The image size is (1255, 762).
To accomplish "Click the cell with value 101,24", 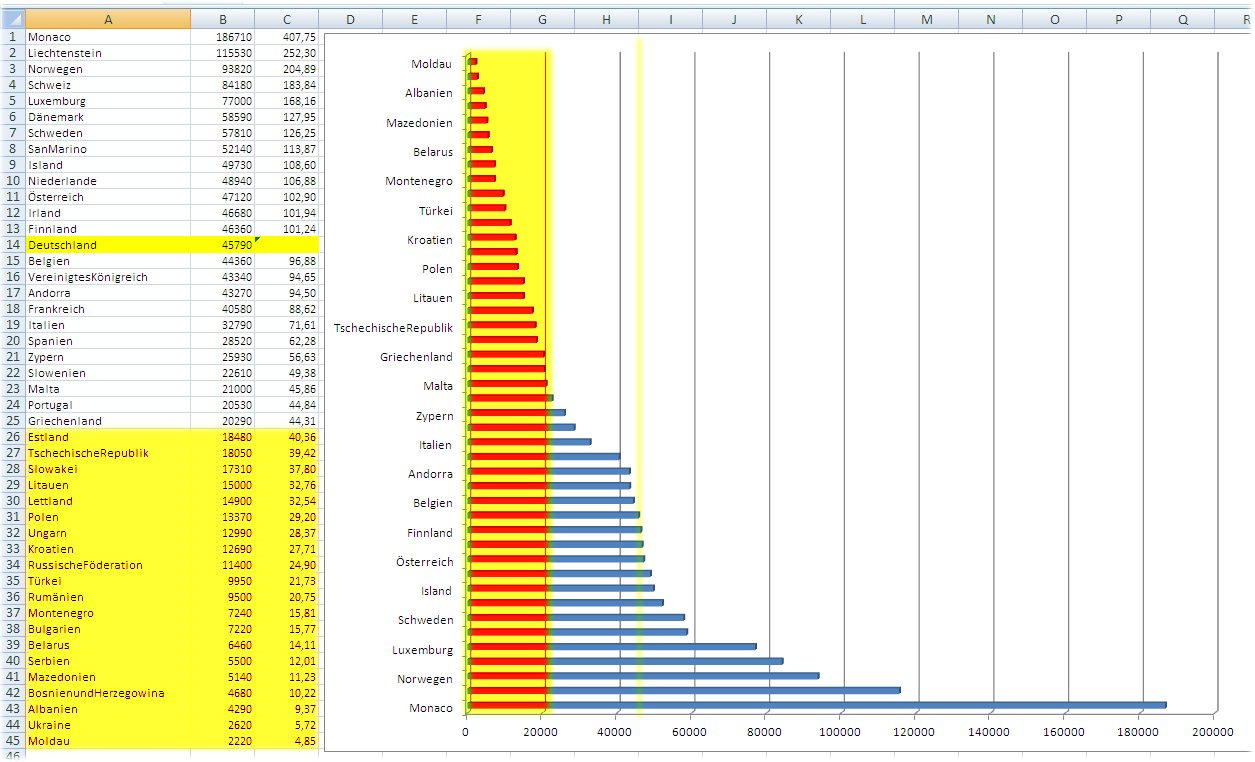I will 286,229.
